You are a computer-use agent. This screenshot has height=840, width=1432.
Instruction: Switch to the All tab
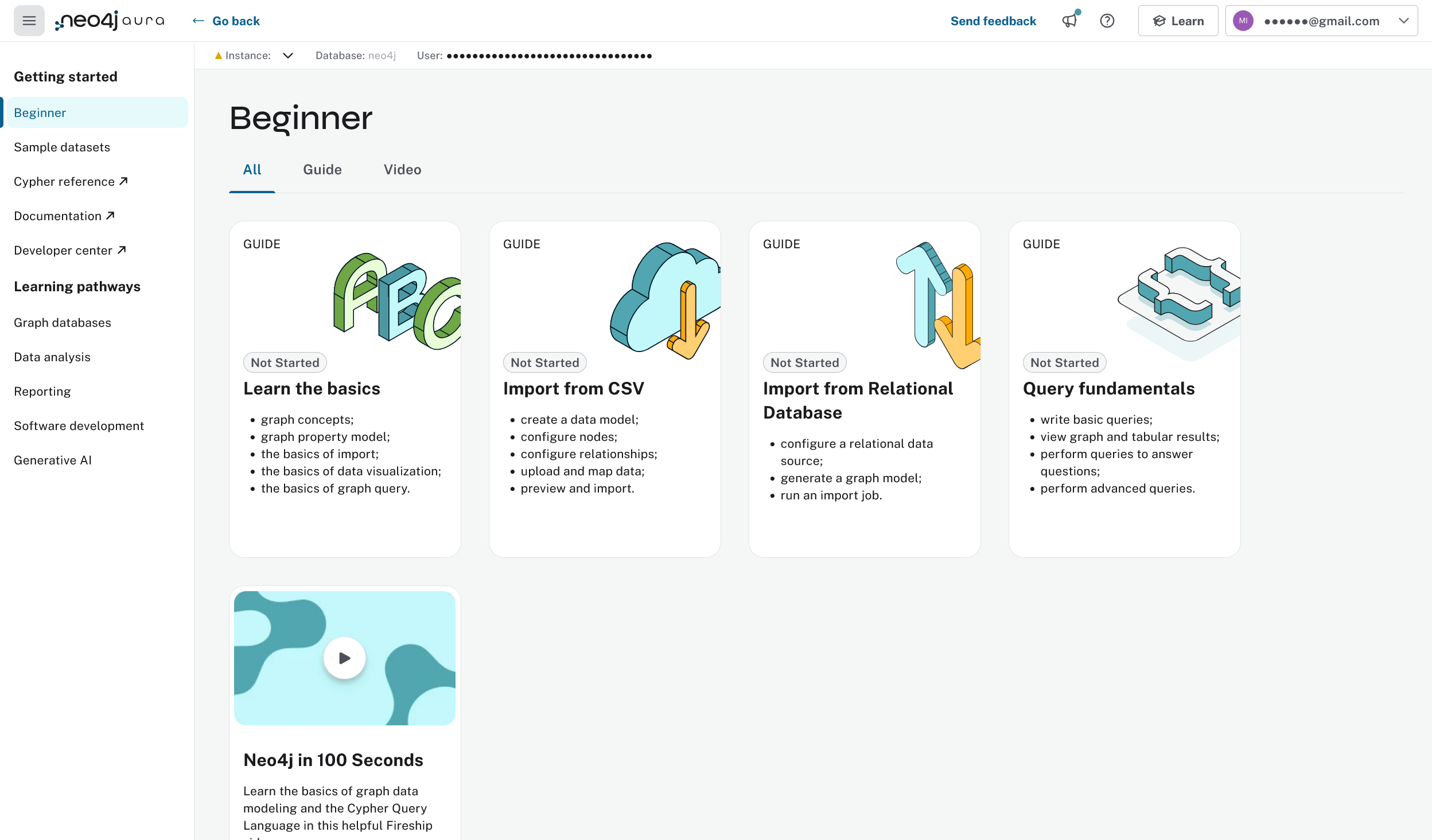coord(252,170)
